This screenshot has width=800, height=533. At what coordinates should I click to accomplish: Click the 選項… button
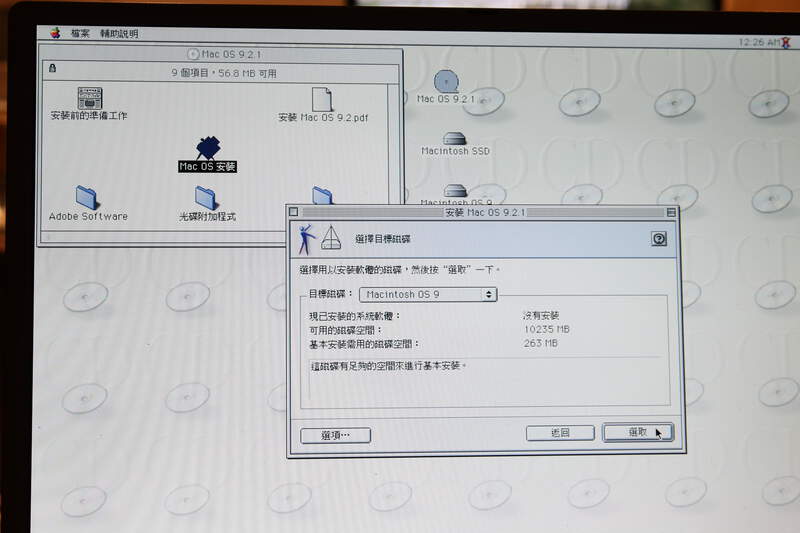(x=335, y=435)
